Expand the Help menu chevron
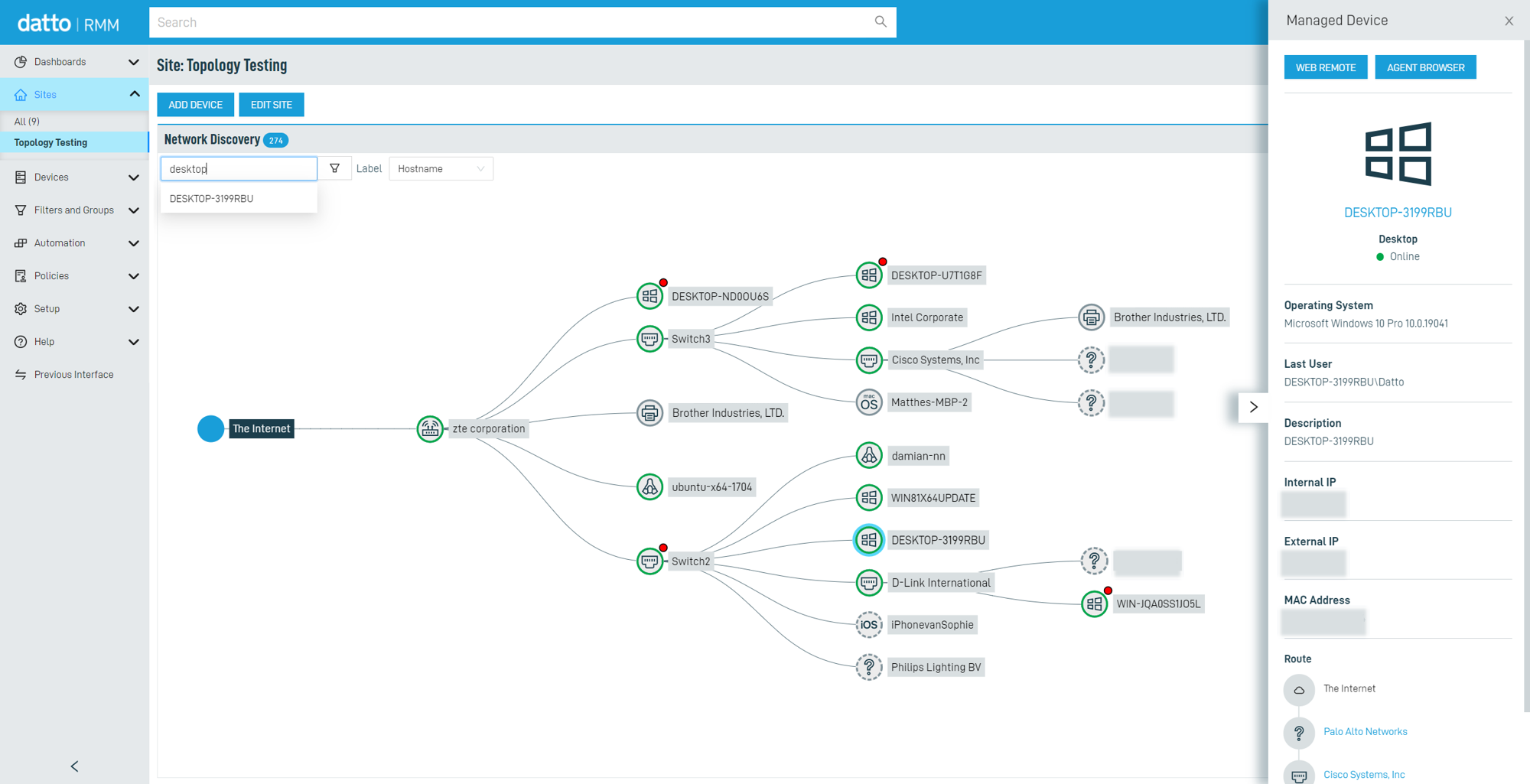 (x=134, y=342)
